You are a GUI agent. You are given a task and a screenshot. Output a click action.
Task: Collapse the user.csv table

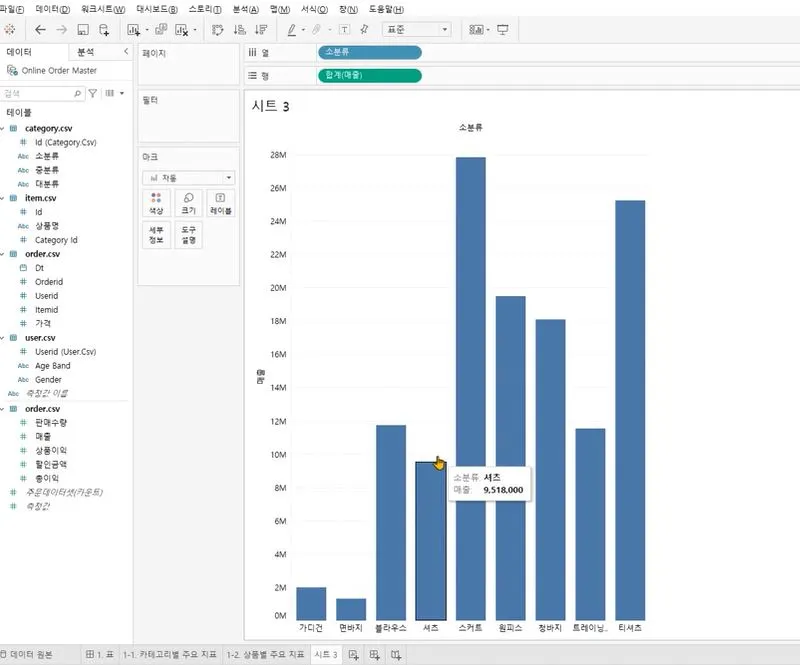[x=3, y=338]
